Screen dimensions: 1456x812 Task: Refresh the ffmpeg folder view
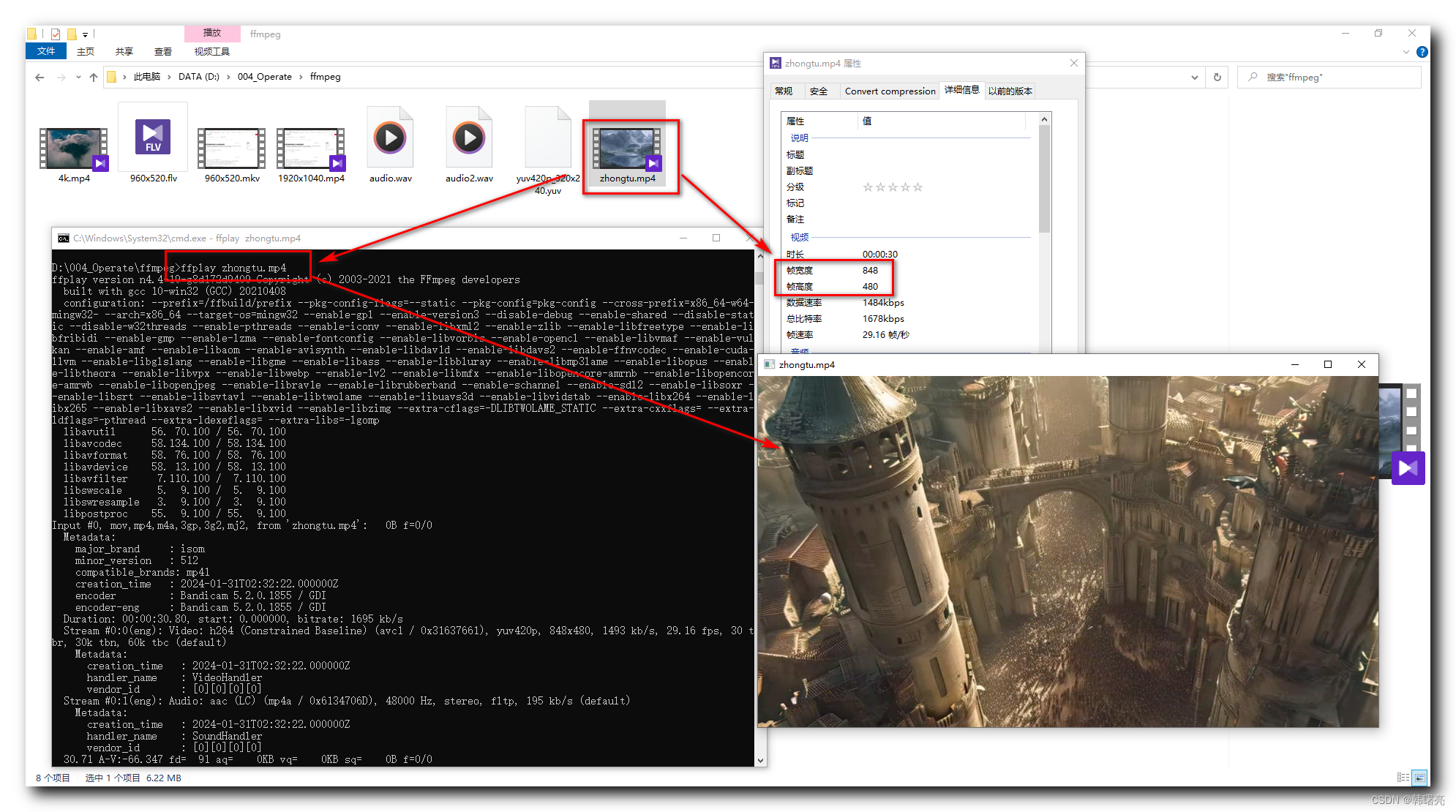[1217, 77]
